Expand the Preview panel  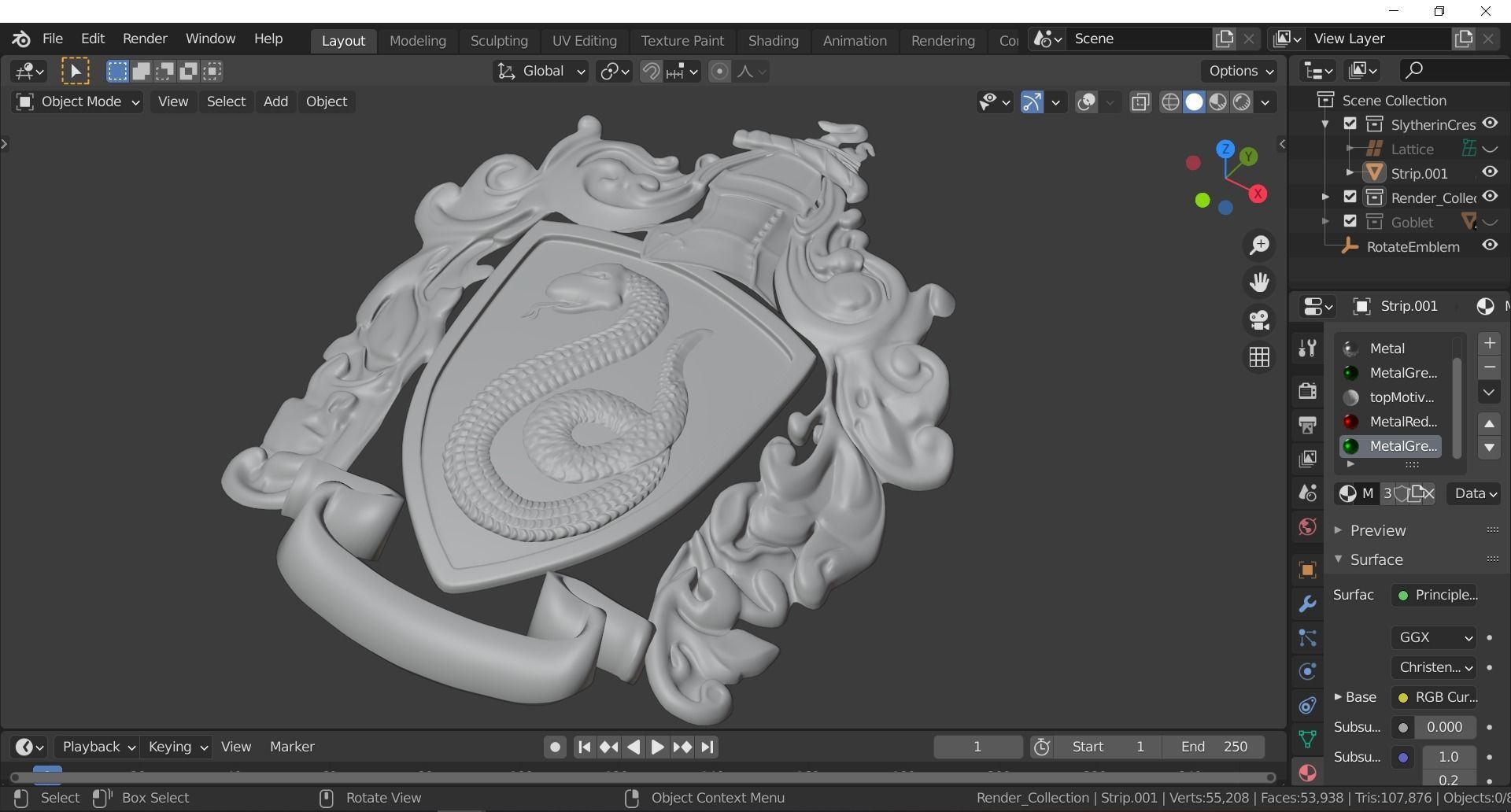[x=1377, y=530]
